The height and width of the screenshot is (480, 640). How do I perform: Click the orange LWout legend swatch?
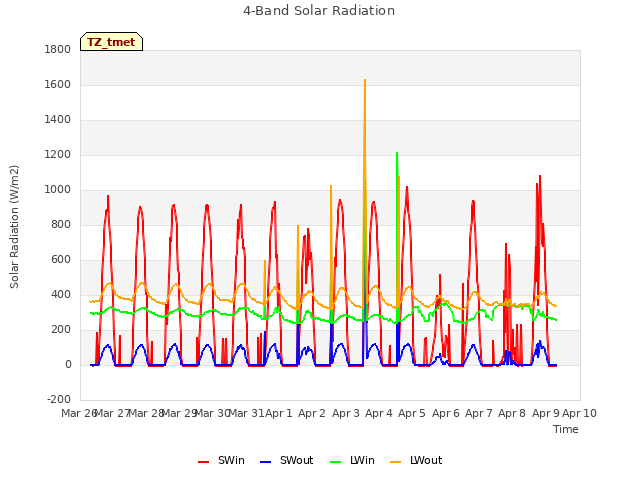(x=396, y=462)
